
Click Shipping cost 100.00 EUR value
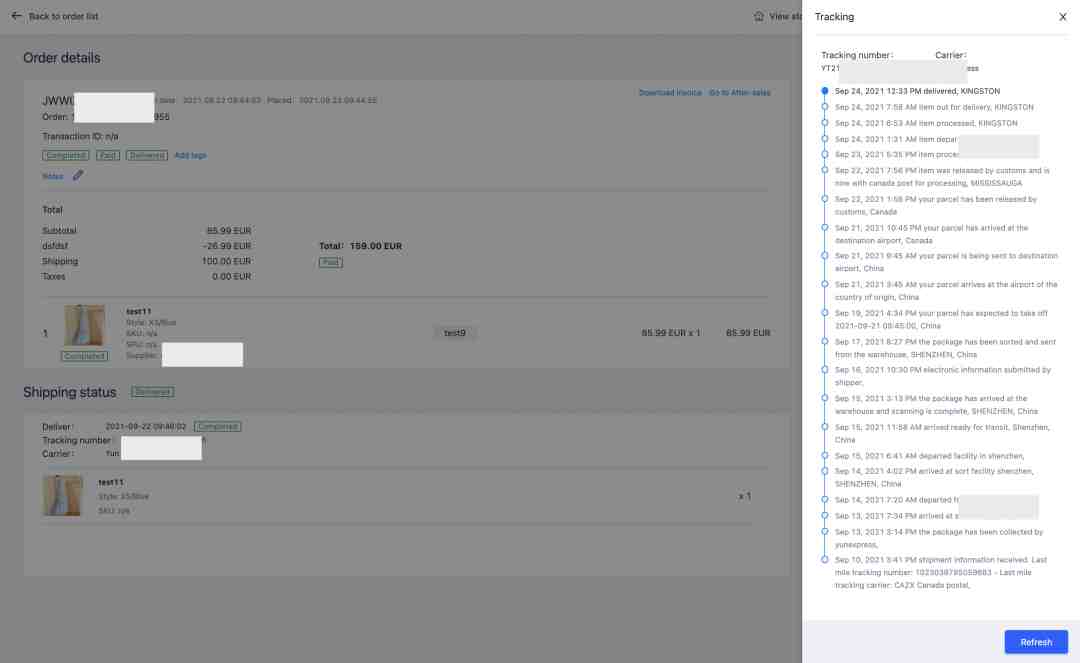tap(227, 261)
